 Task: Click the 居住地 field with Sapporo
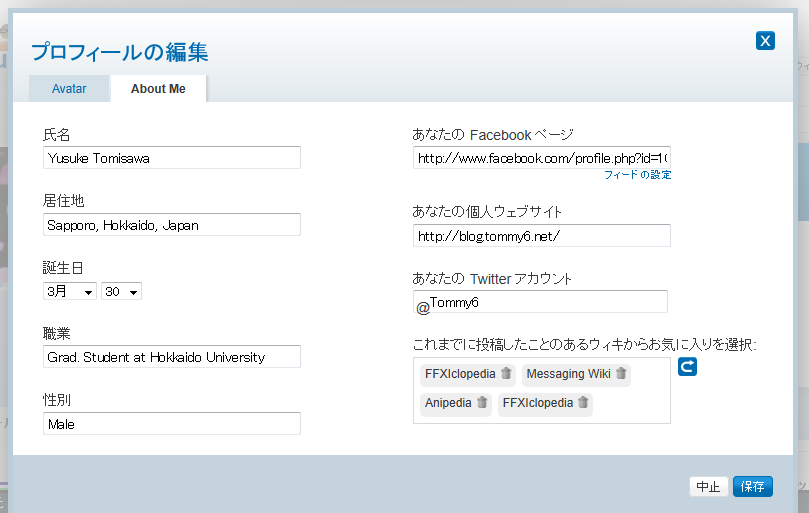tap(172, 225)
